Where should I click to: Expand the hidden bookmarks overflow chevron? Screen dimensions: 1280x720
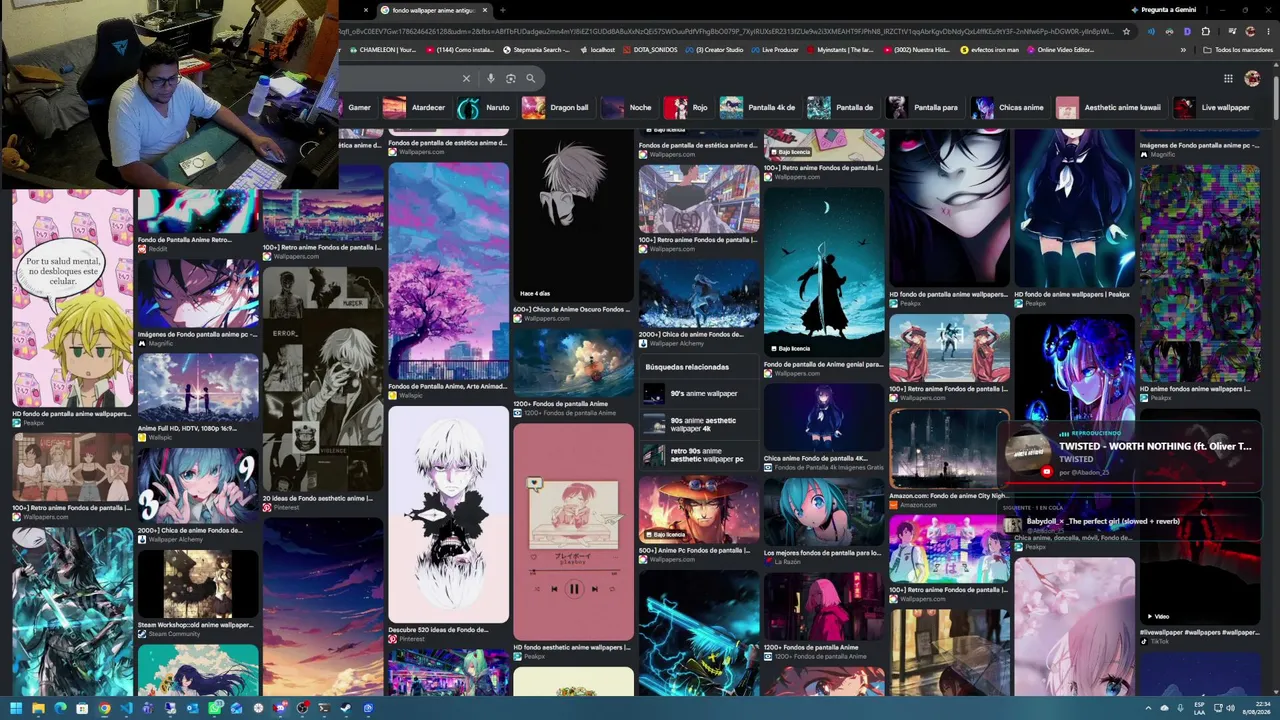1183,50
